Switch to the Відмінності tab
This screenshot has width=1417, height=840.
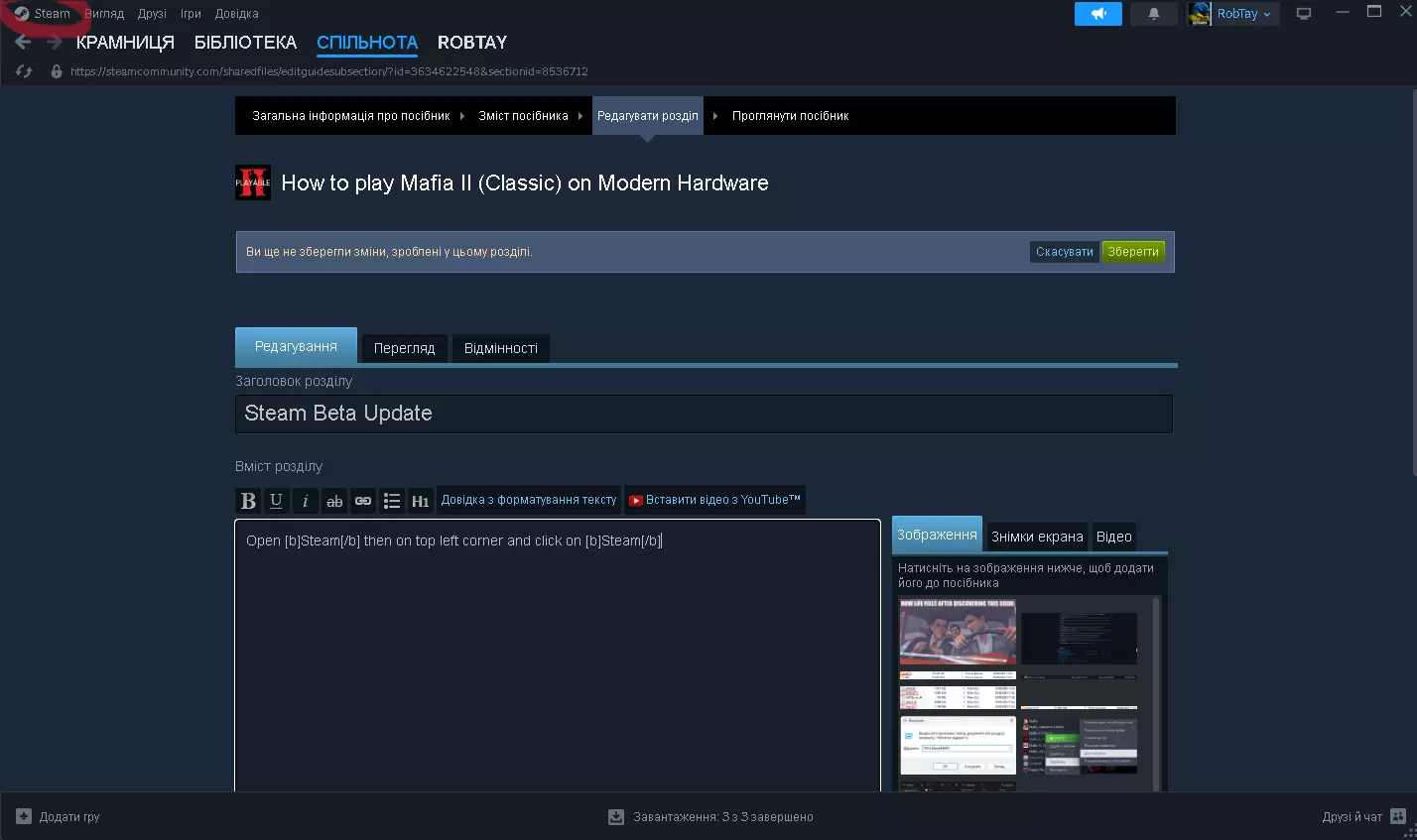point(501,348)
